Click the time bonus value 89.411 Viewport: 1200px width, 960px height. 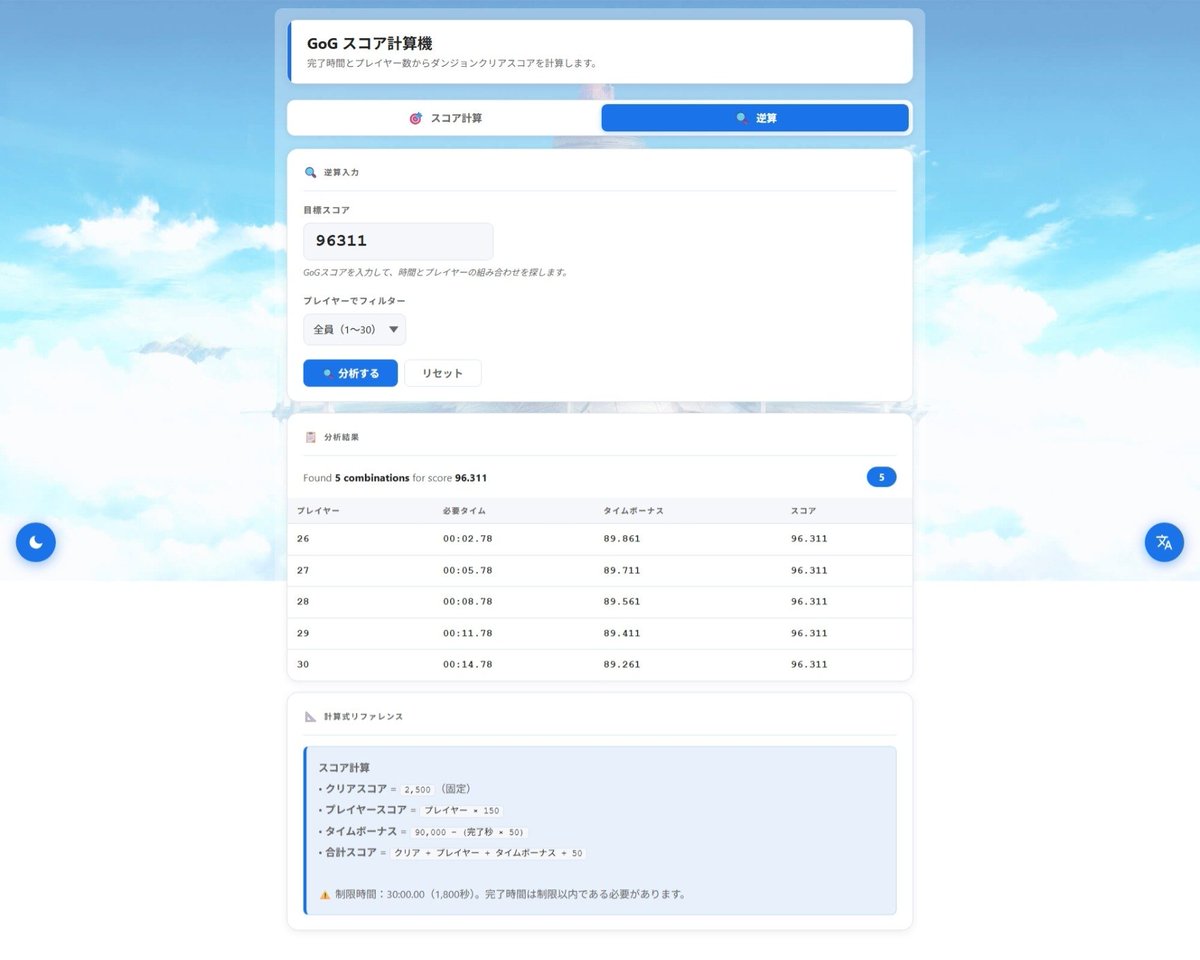pos(622,634)
